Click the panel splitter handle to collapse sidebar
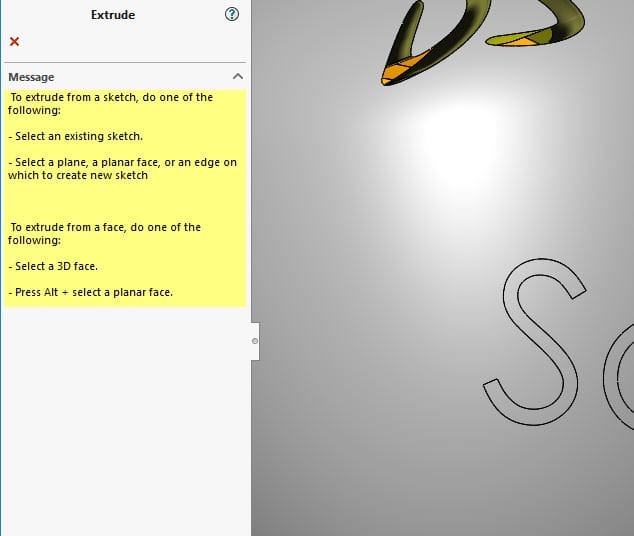Screen dimensions: 634x536 (x=255, y=341)
